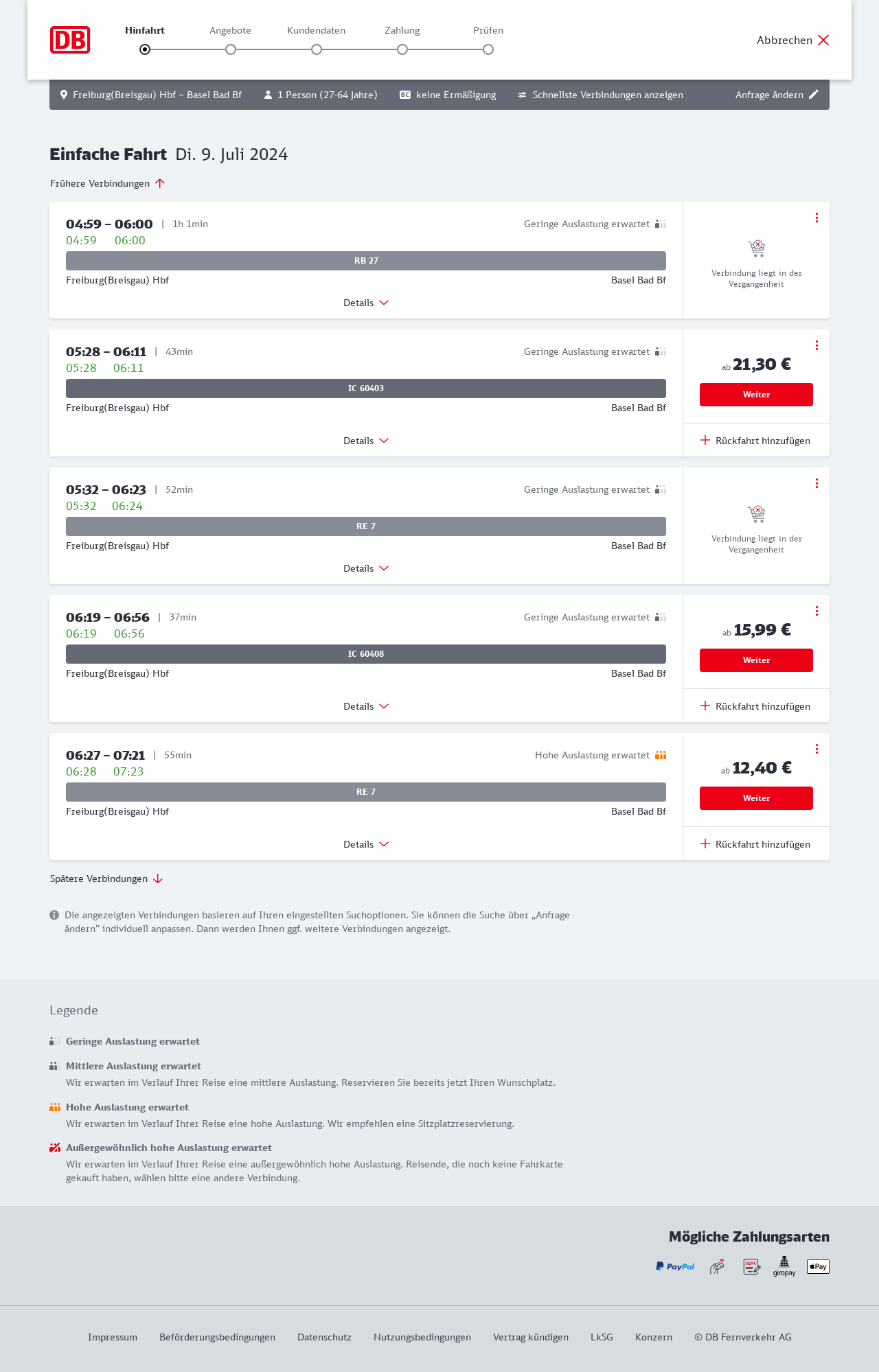Expand Details for the IC 60408 connection
This screenshot has height=1372, width=879.
pyautogui.click(x=366, y=706)
